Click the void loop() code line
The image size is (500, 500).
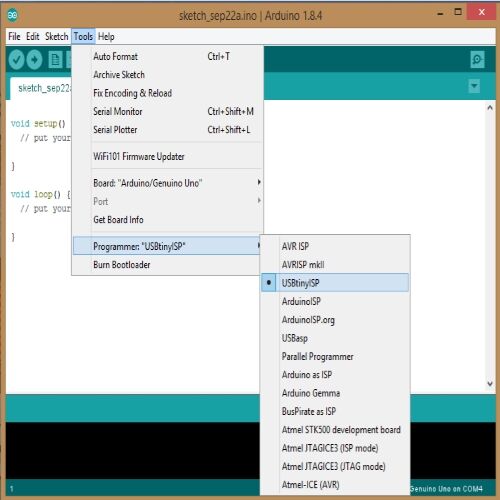(x=40, y=194)
